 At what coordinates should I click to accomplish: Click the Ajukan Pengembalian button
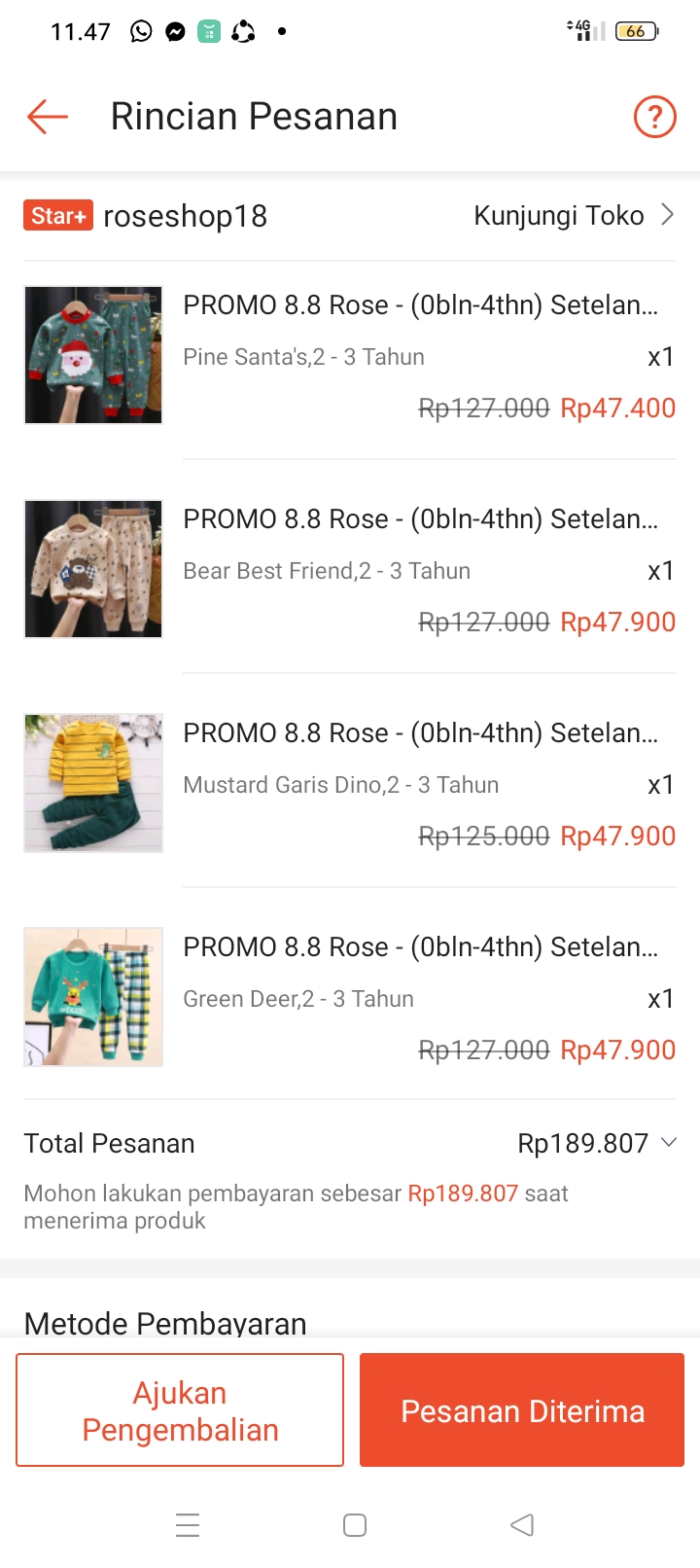coord(180,1410)
